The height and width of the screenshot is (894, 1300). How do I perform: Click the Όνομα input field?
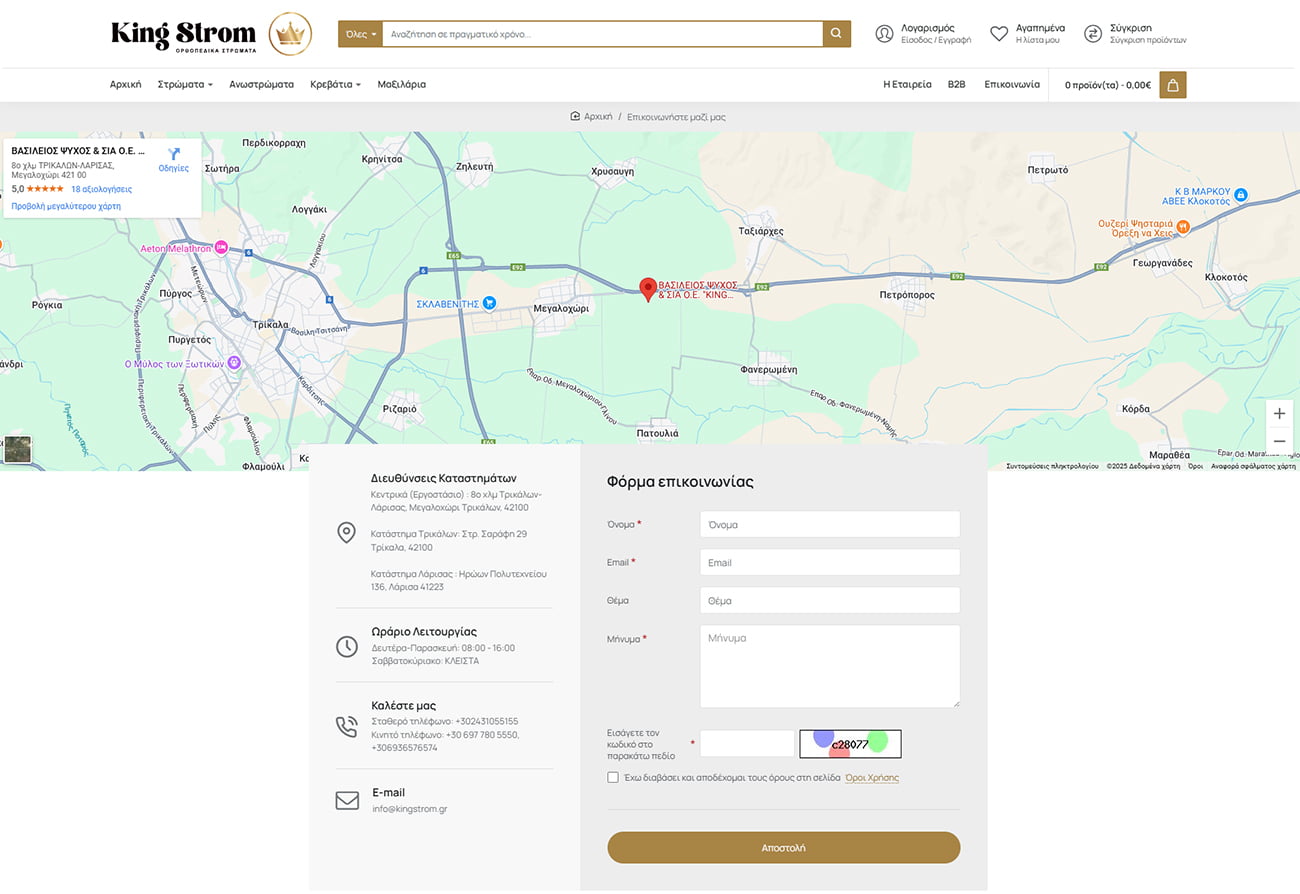830,524
